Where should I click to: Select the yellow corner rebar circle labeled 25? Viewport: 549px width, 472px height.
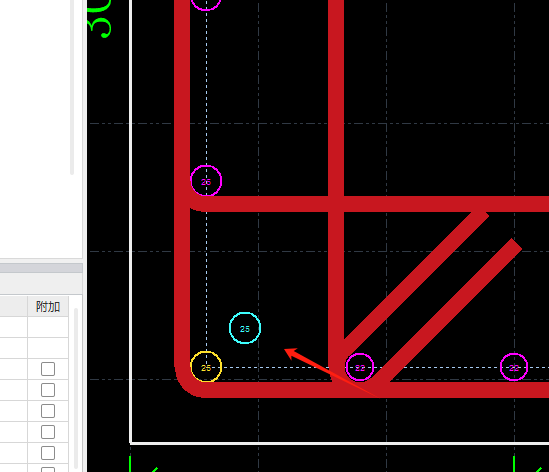tap(206, 367)
